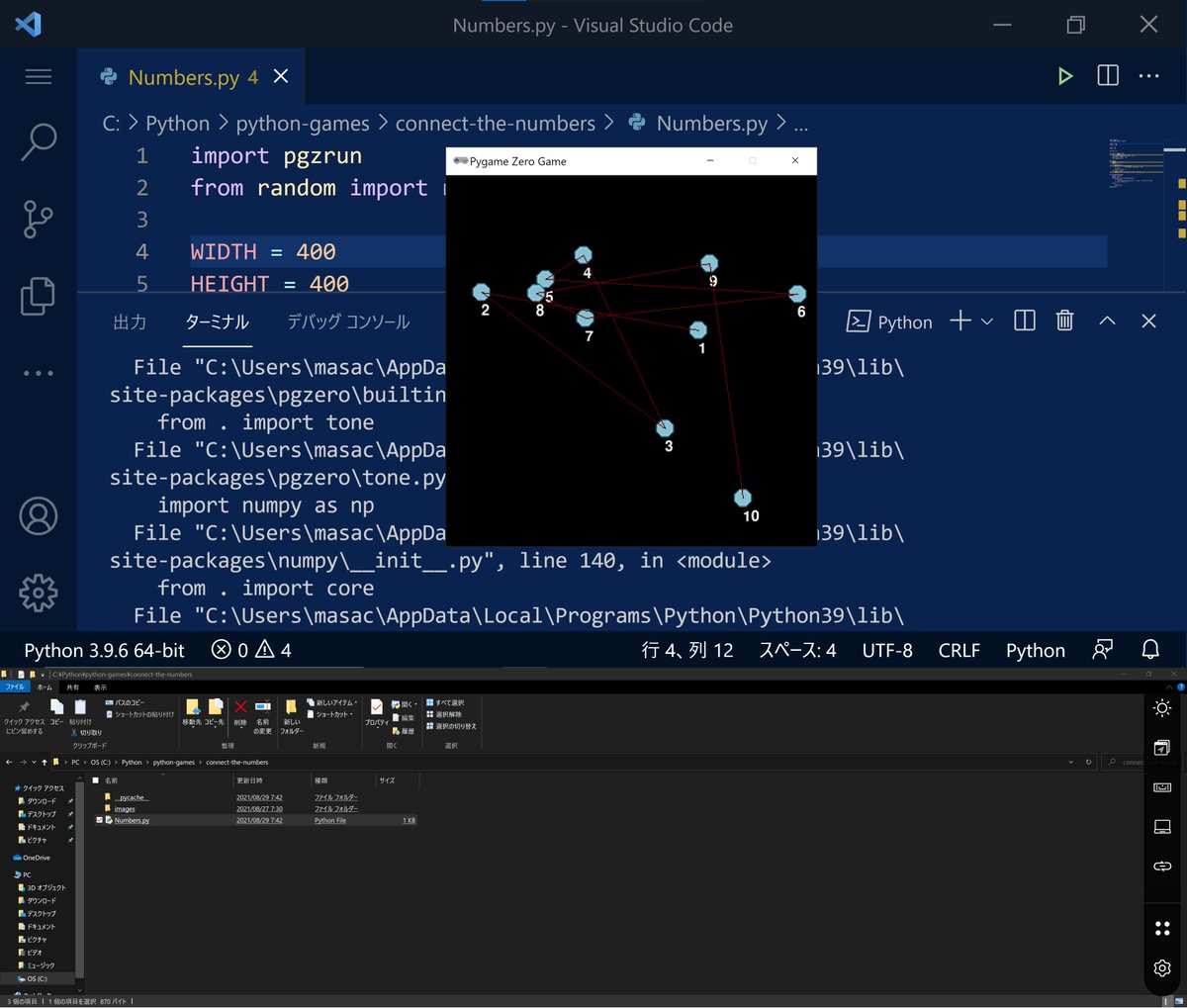Open the VS Code hamburger menu

point(39,76)
